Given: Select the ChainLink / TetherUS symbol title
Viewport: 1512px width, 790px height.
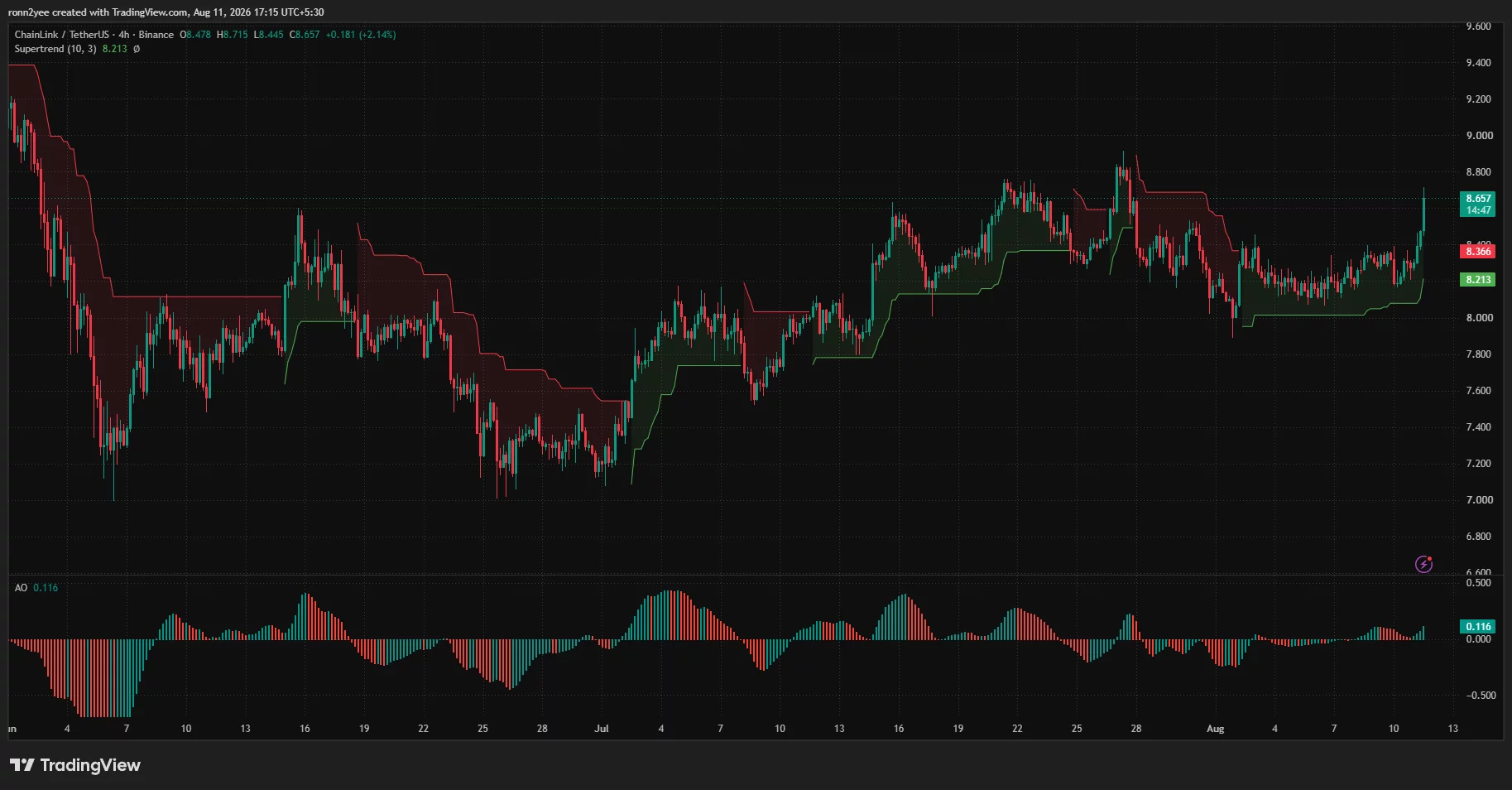Looking at the screenshot, I should [x=61, y=35].
